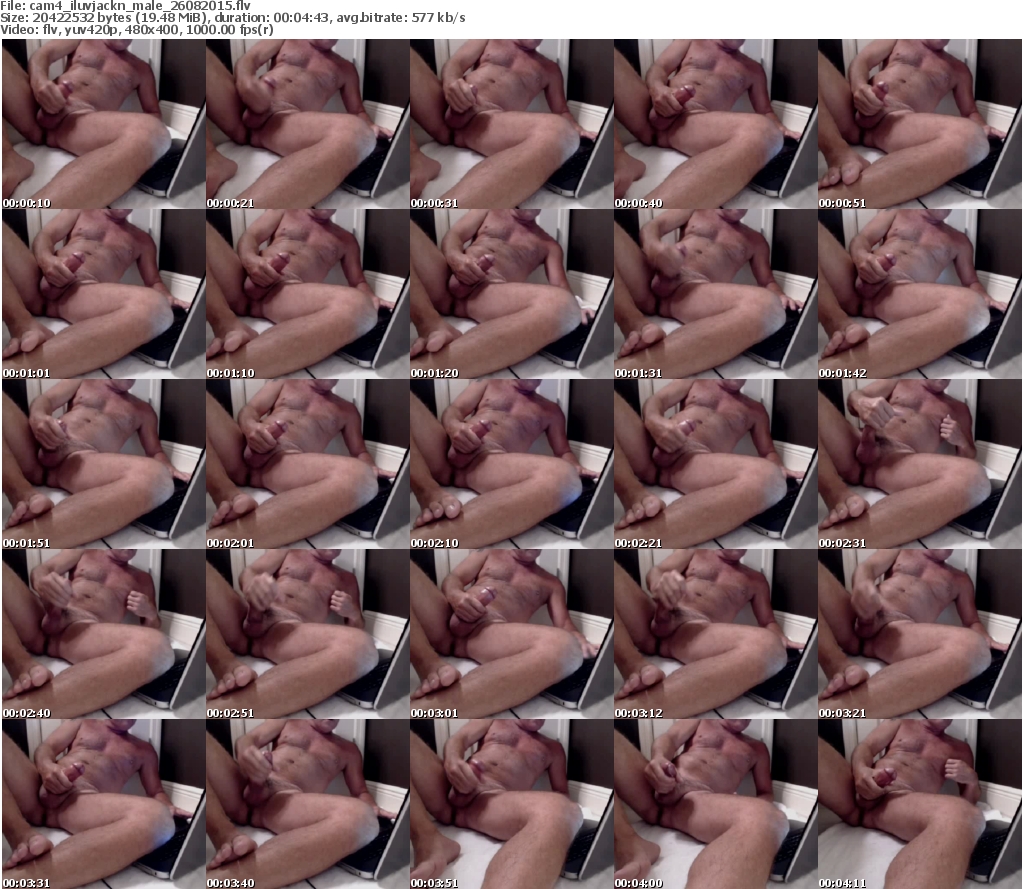Open the frame stamped 00:02:40
1024x889 pixels.
pos(104,634)
